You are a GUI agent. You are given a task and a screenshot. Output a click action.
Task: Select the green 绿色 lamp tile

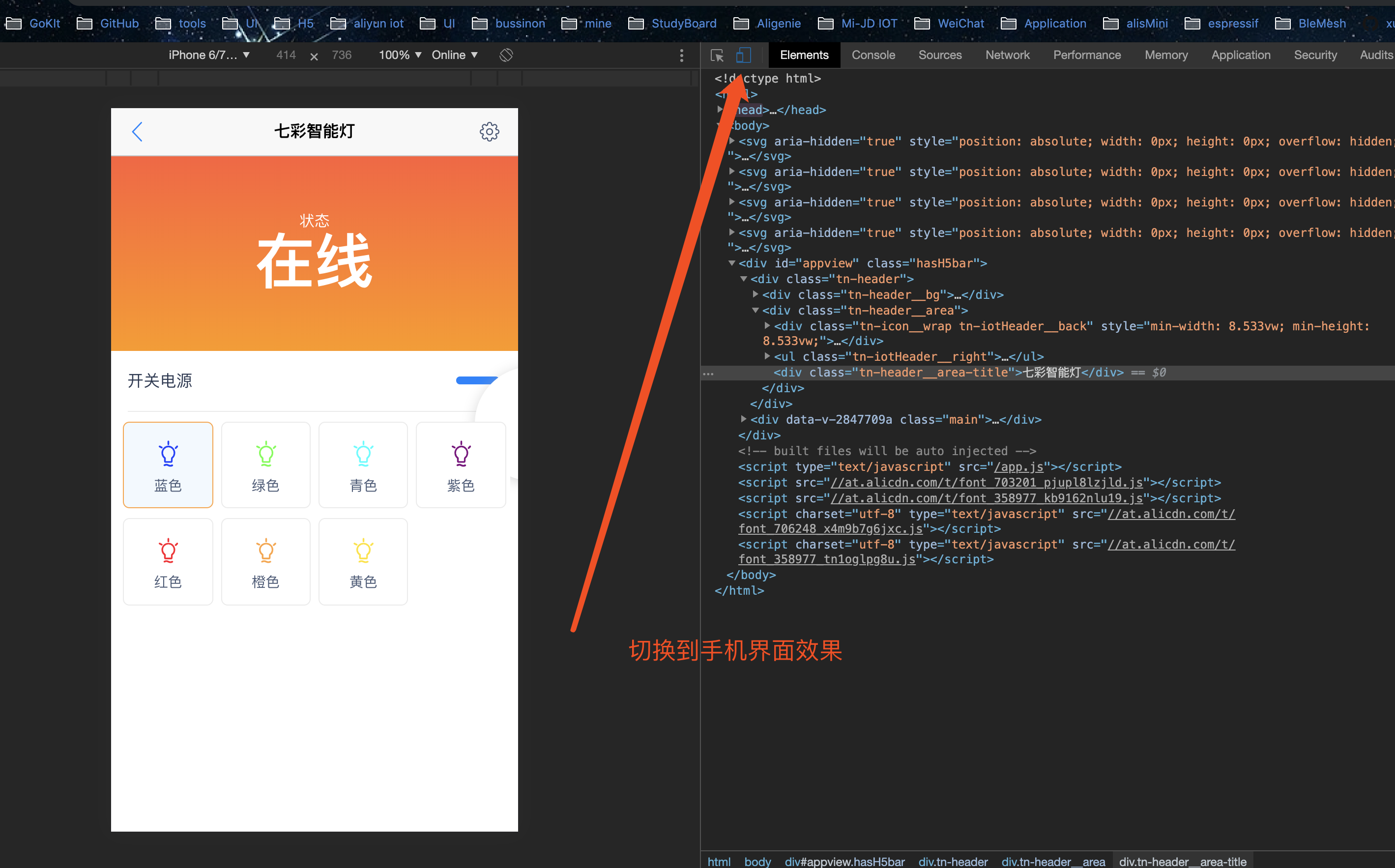(265, 465)
